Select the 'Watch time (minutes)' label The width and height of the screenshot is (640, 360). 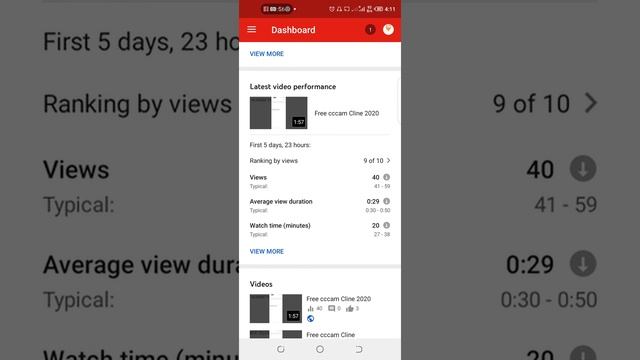[x=280, y=226]
